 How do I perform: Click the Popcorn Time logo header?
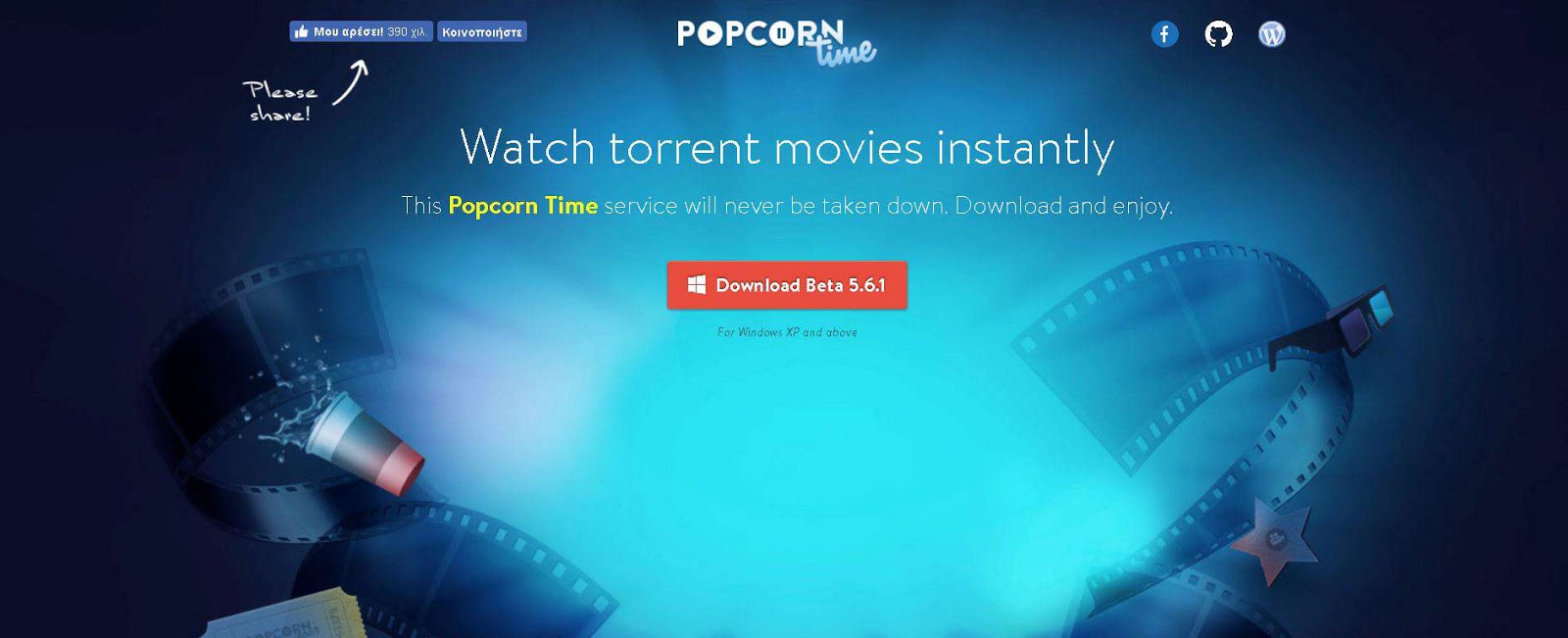pos(776,43)
